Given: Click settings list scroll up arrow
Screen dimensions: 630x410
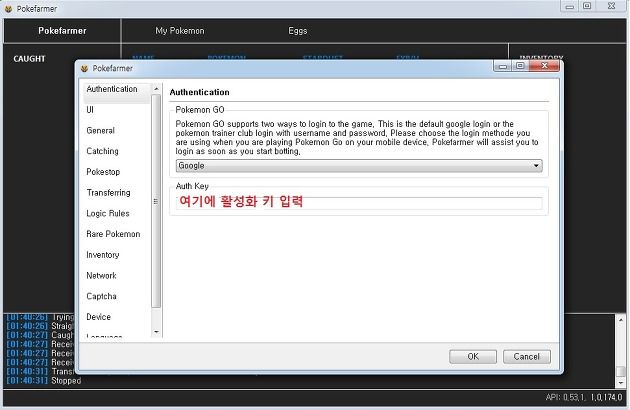Looking at the screenshot, I should pyautogui.click(x=156, y=88).
